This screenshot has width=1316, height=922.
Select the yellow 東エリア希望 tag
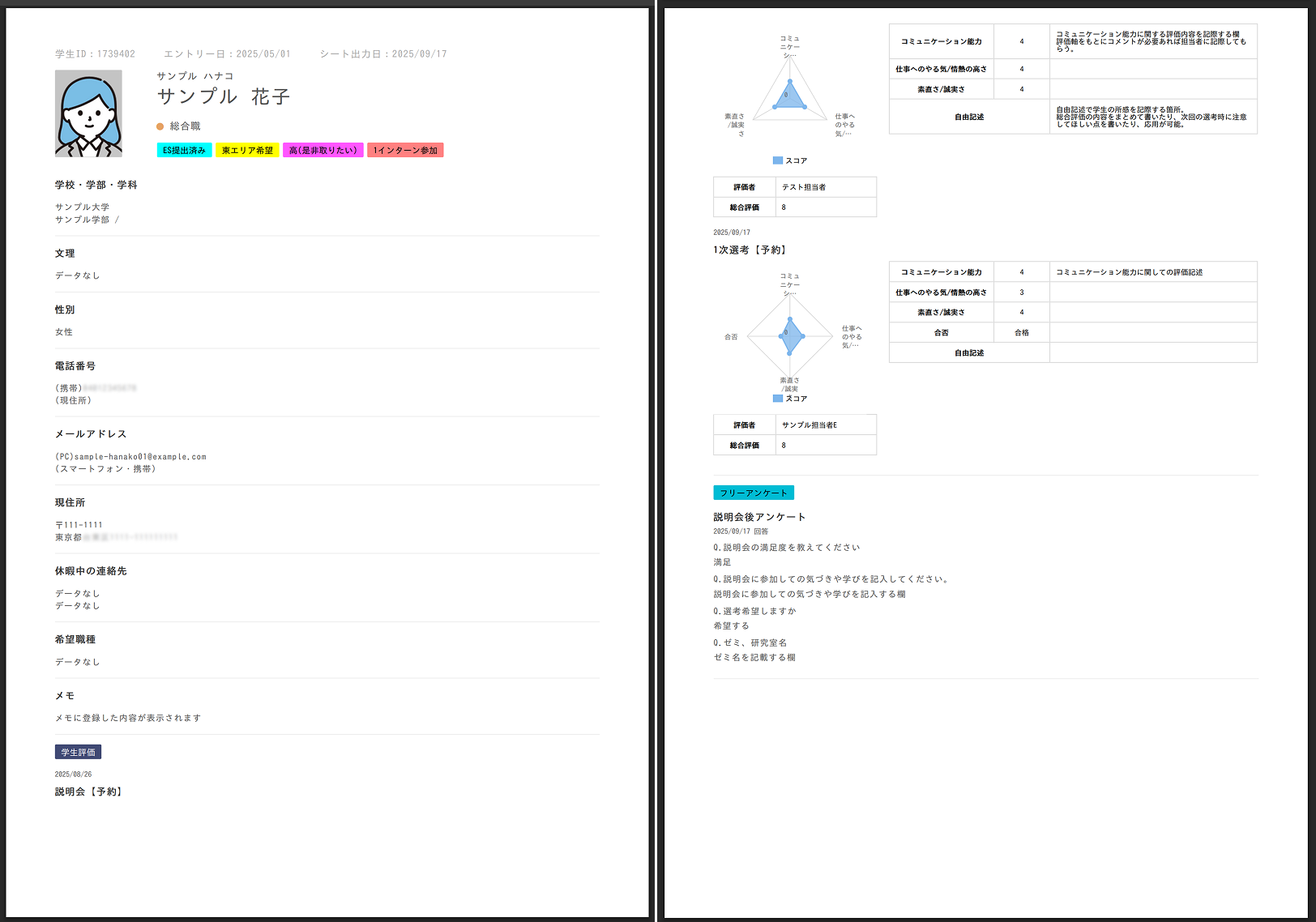[x=247, y=151]
